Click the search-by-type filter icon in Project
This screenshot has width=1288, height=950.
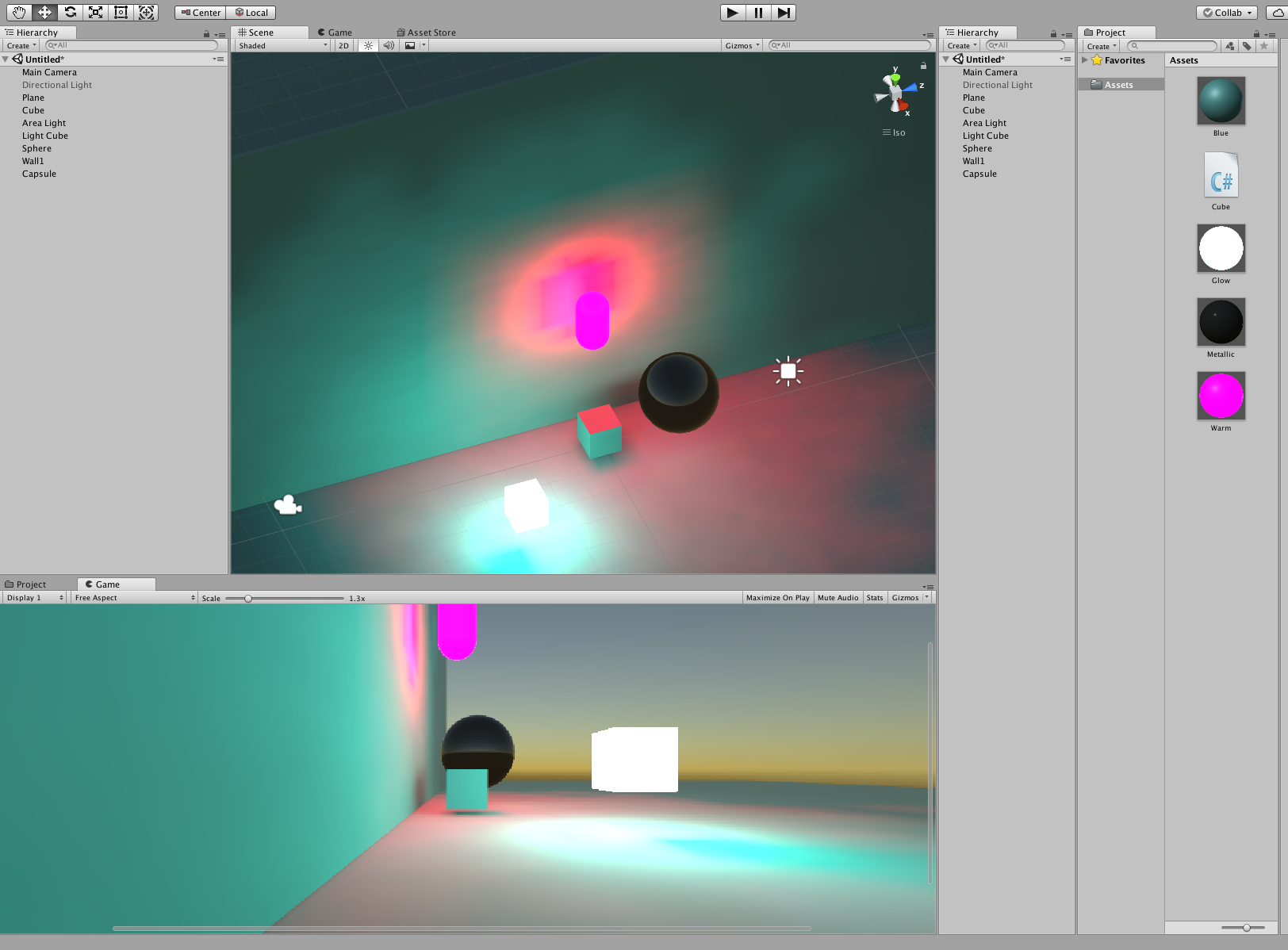click(1229, 46)
